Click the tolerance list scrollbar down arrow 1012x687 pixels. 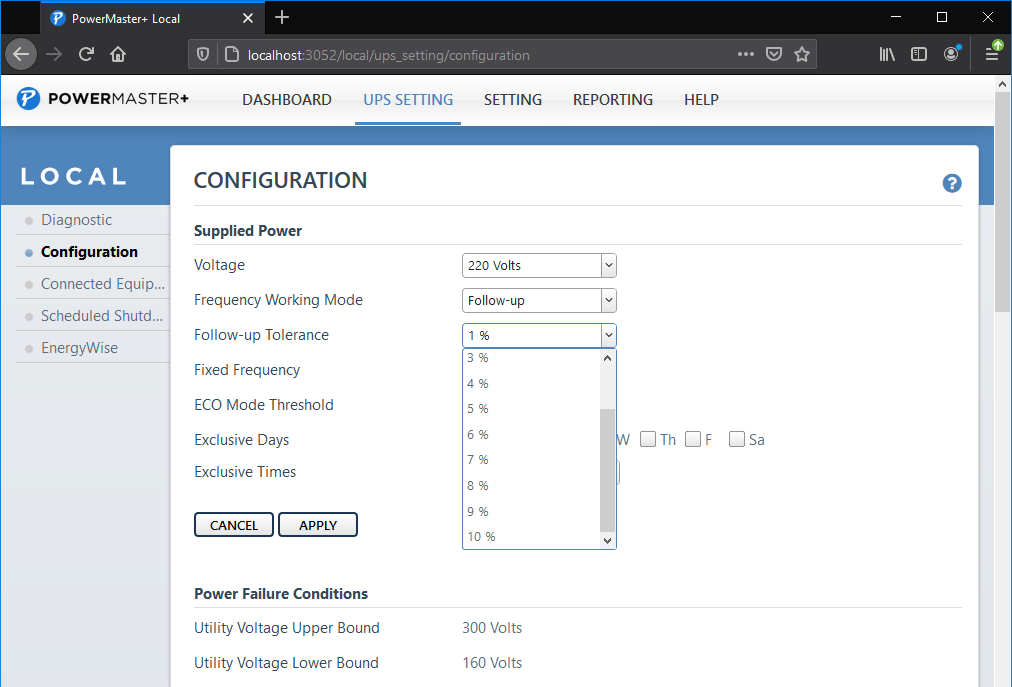pyautogui.click(x=607, y=540)
